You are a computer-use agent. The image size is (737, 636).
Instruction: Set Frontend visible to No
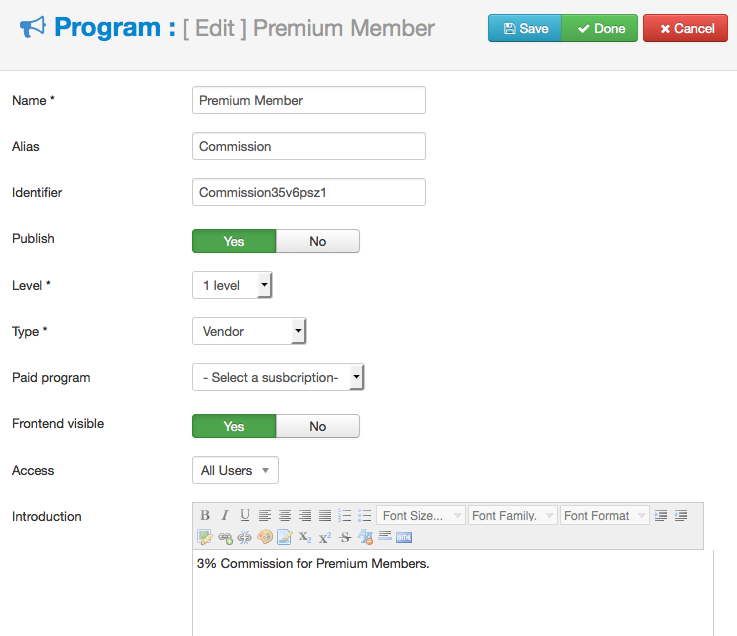click(318, 426)
